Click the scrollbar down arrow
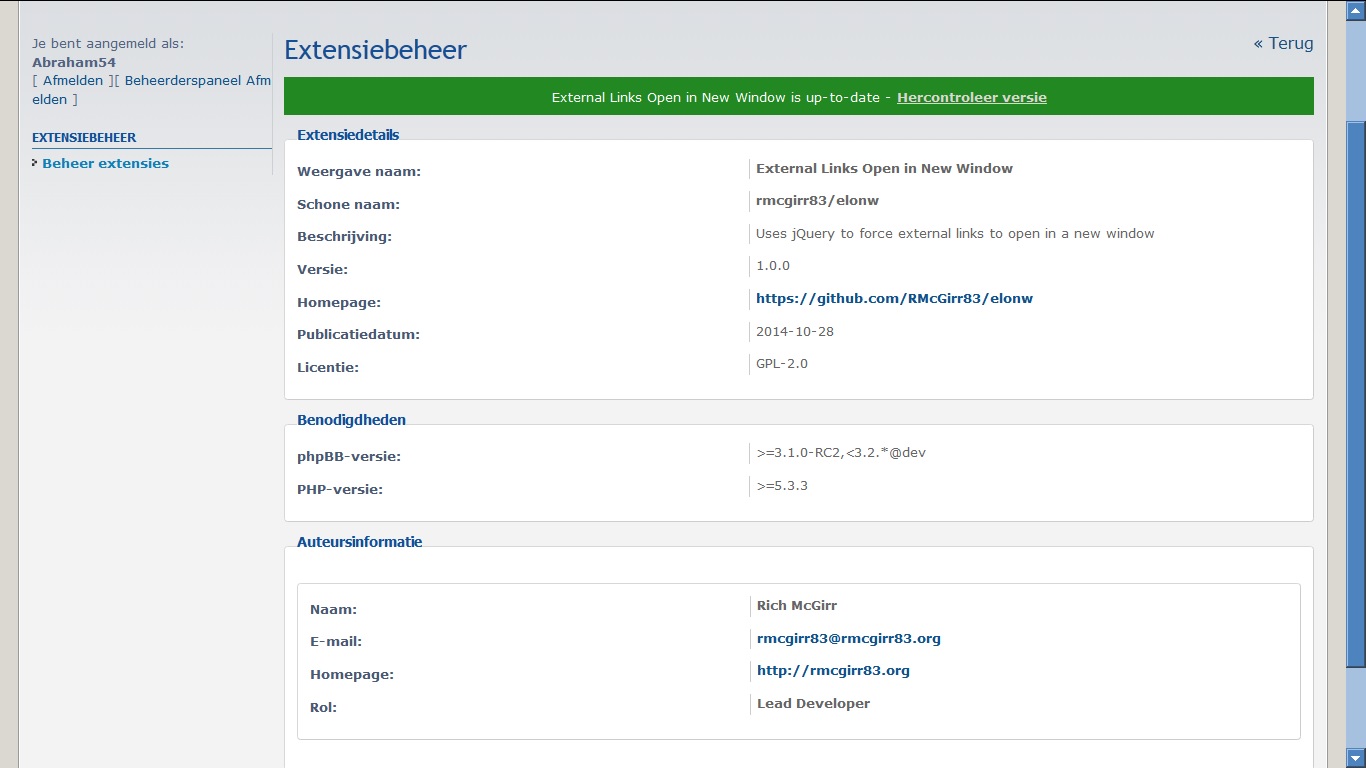The width and height of the screenshot is (1366, 768). [1355, 758]
